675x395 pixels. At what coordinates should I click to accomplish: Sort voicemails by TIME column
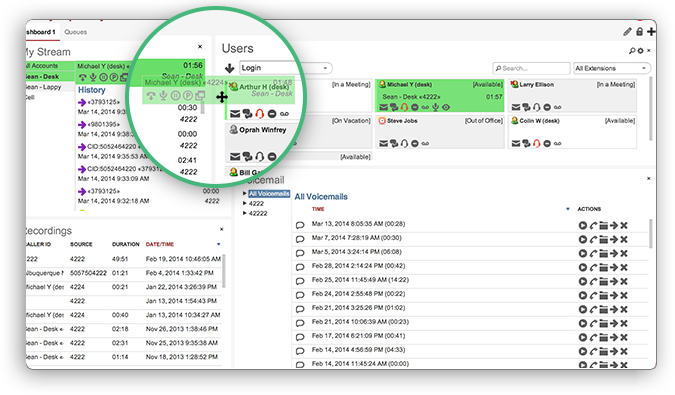318,209
